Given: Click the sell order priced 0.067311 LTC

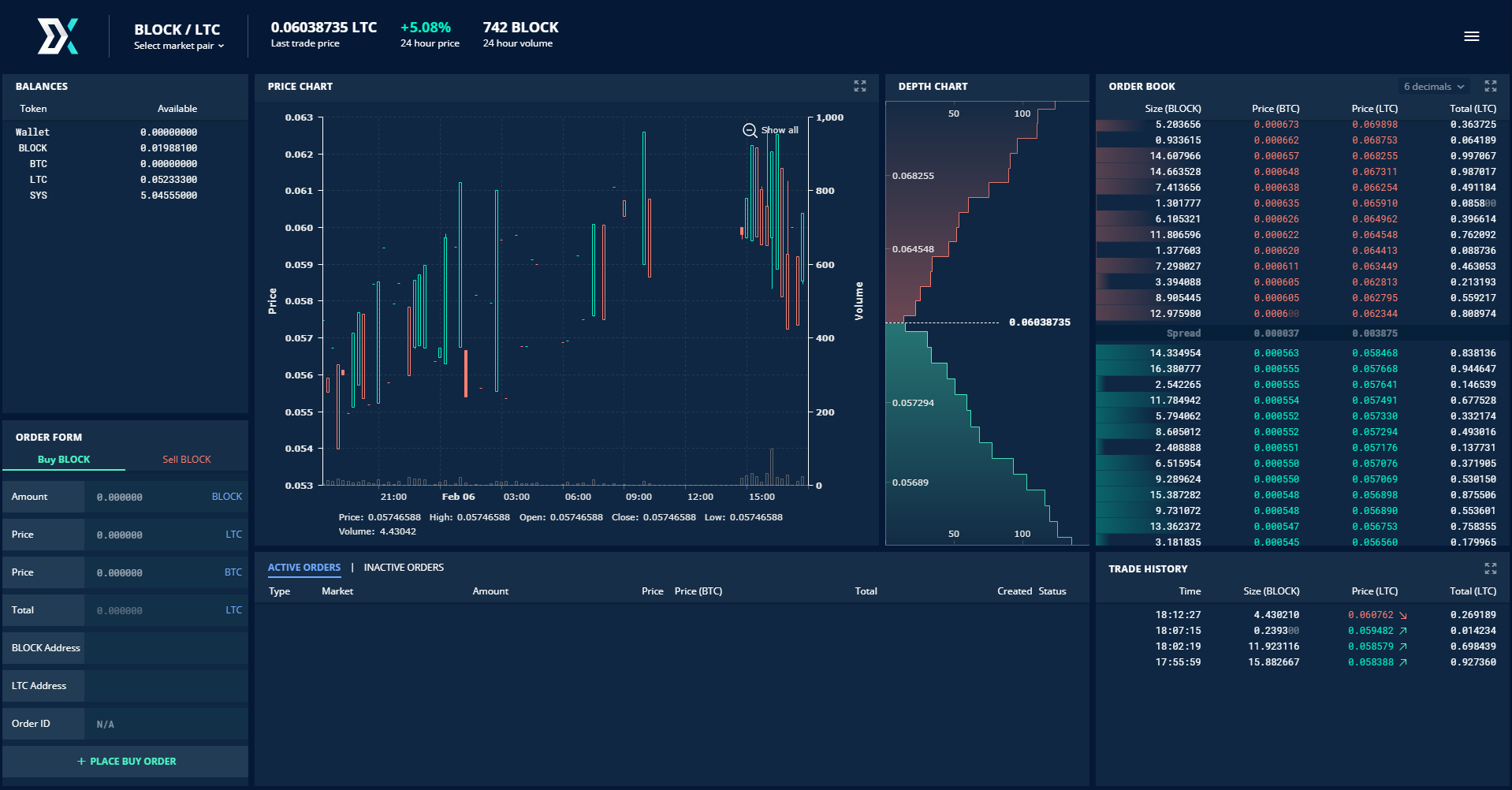Looking at the screenshot, I should [x=1302, y=172].
